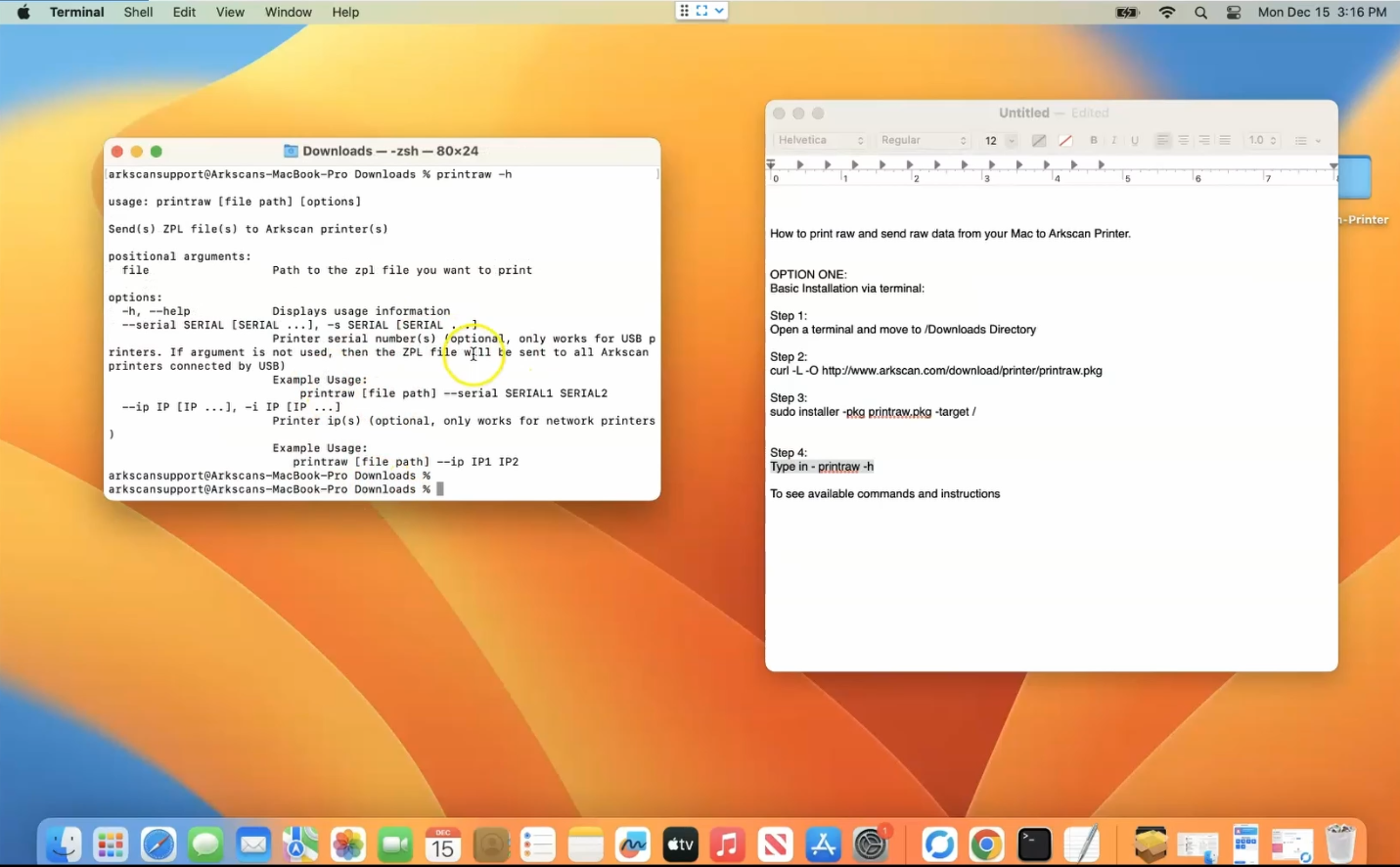Image resolution: width=1400 pixels, height=867 pixels.
Task: Launch Freeform from the Dock
Action: [633, 844]
